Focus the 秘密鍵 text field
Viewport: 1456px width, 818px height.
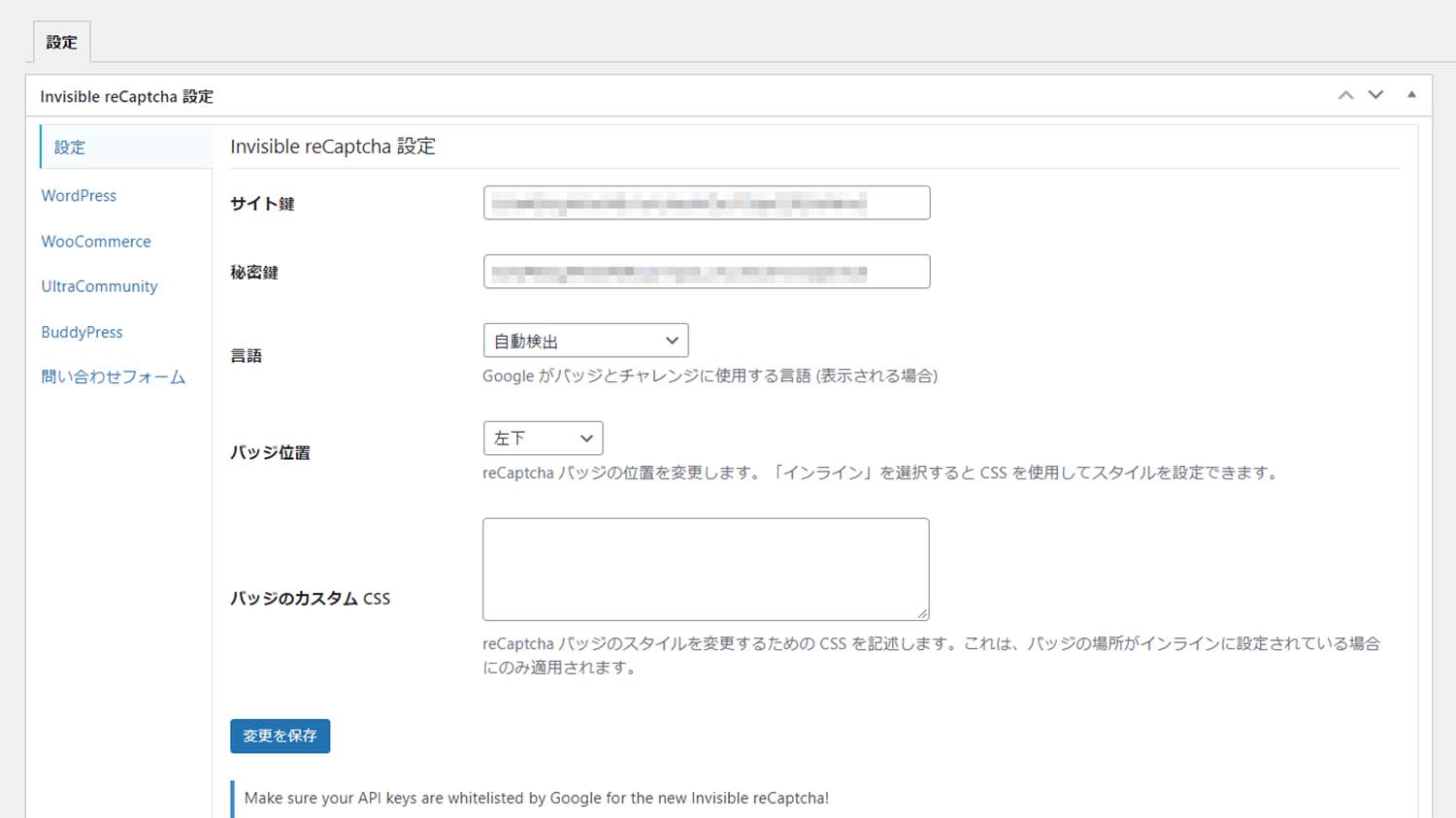[706, 272]
